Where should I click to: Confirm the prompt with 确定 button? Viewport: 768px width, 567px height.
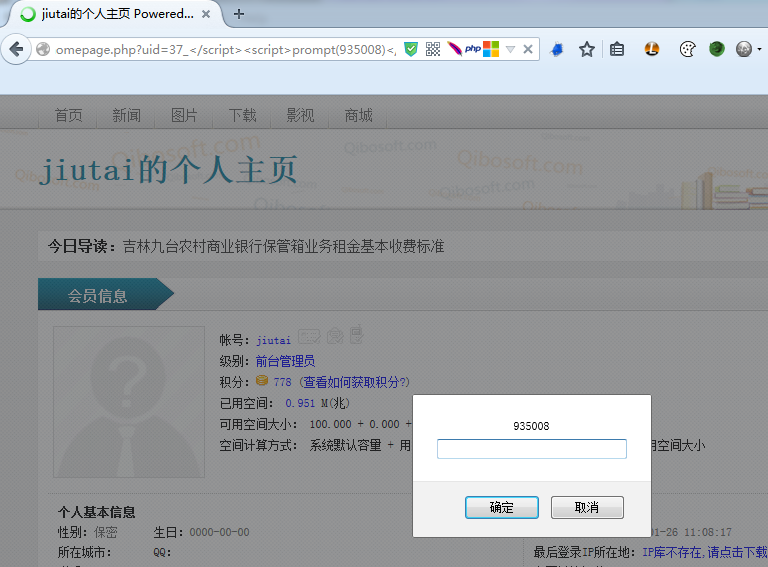tap(502, 507)
